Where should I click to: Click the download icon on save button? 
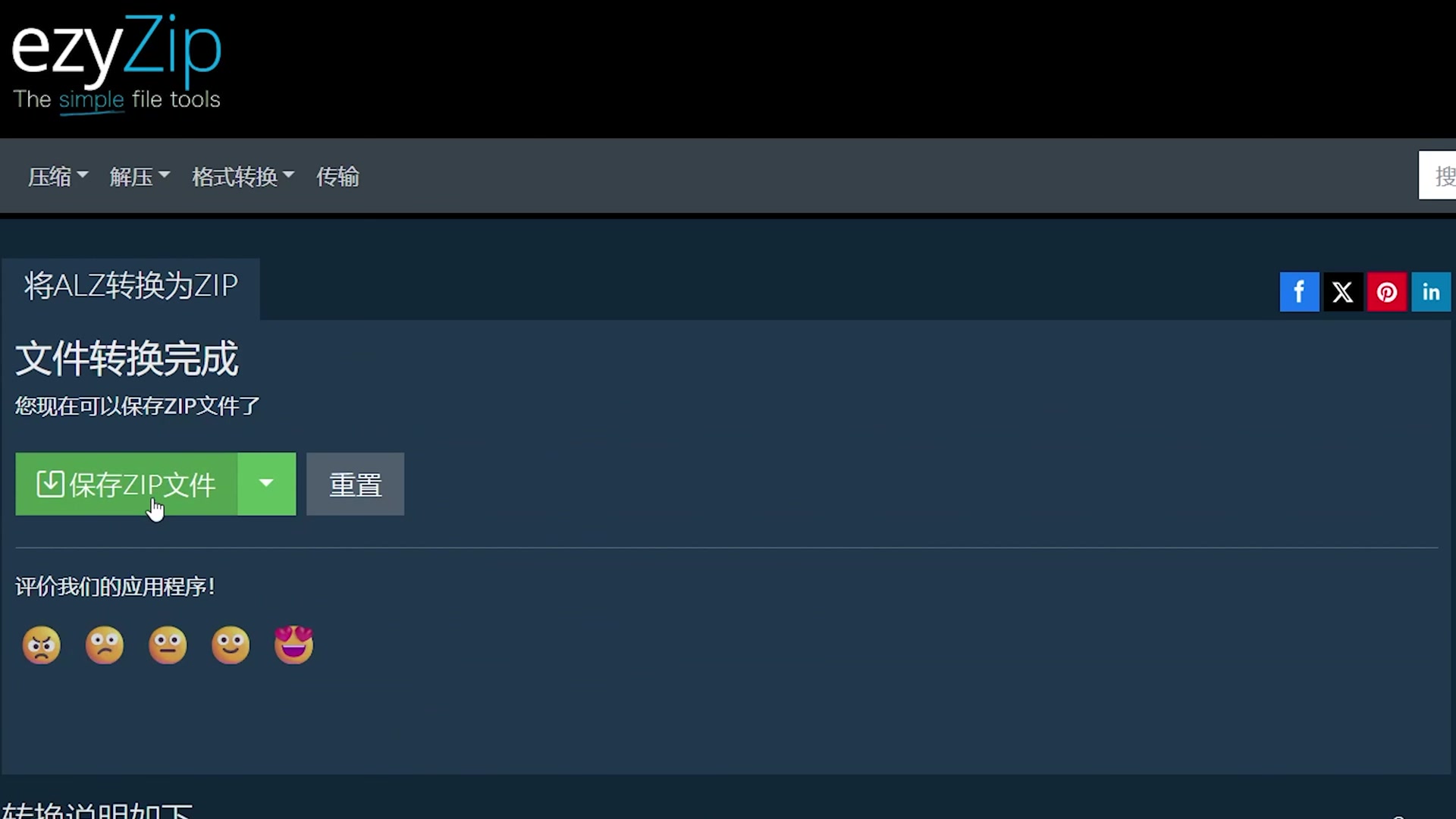(50, 484)
